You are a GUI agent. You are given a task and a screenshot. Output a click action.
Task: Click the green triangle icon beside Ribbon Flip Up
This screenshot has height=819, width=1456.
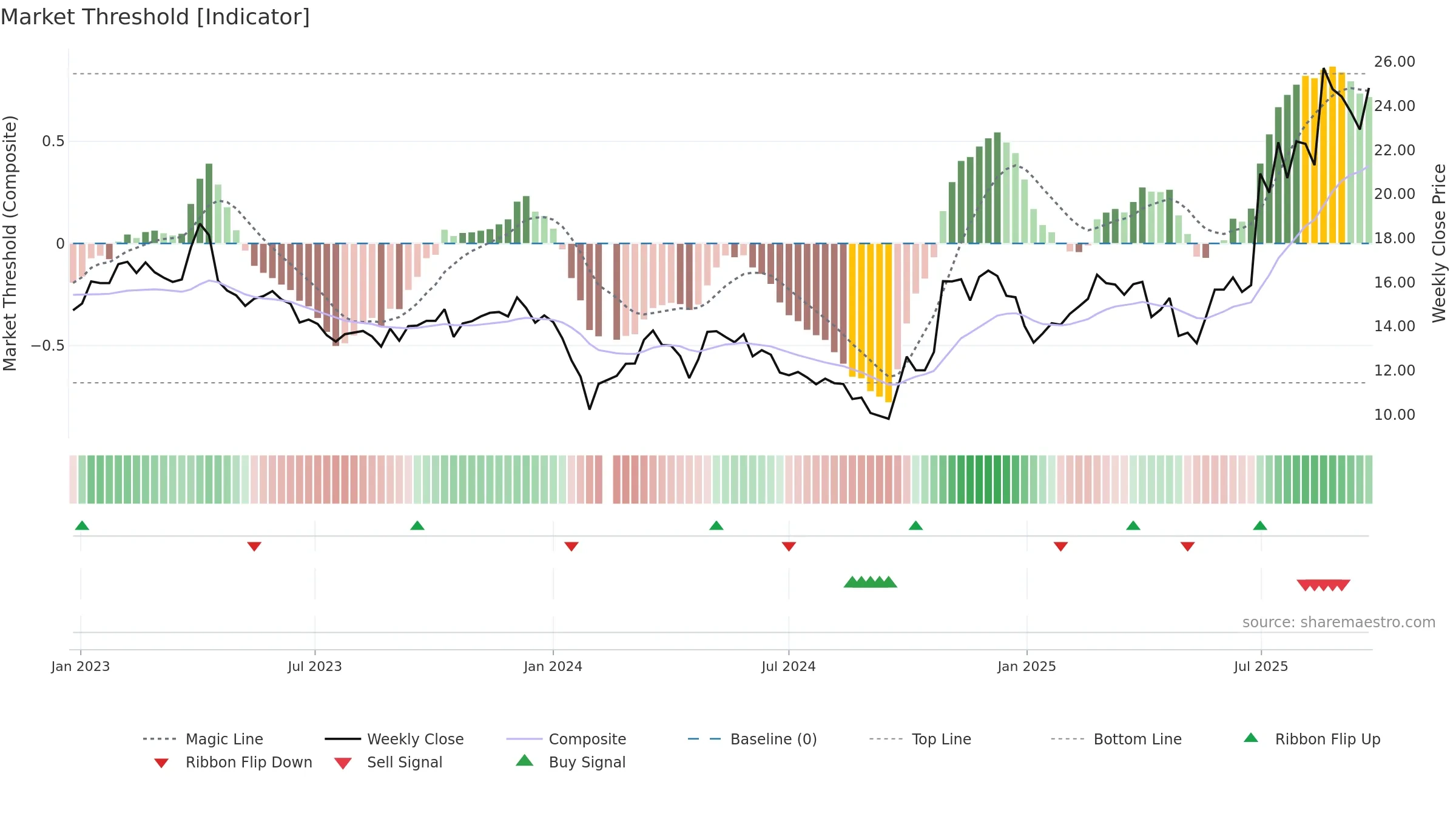[1251, 738]
